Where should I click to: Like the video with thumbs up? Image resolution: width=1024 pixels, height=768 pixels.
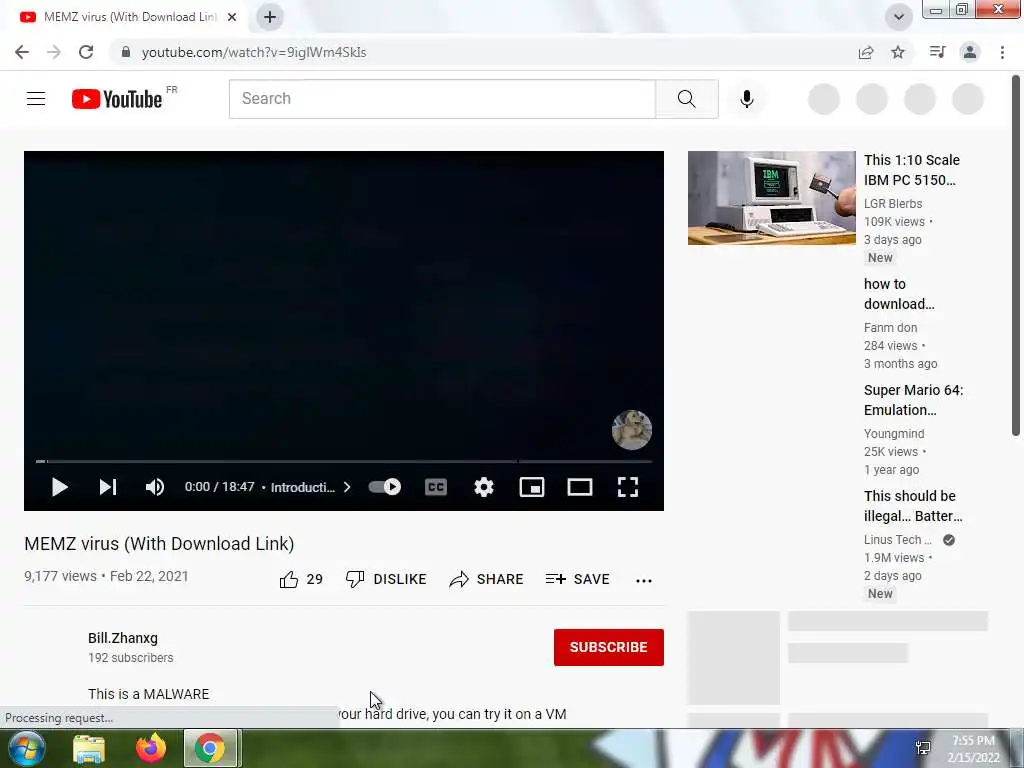[x=301, y=579]
